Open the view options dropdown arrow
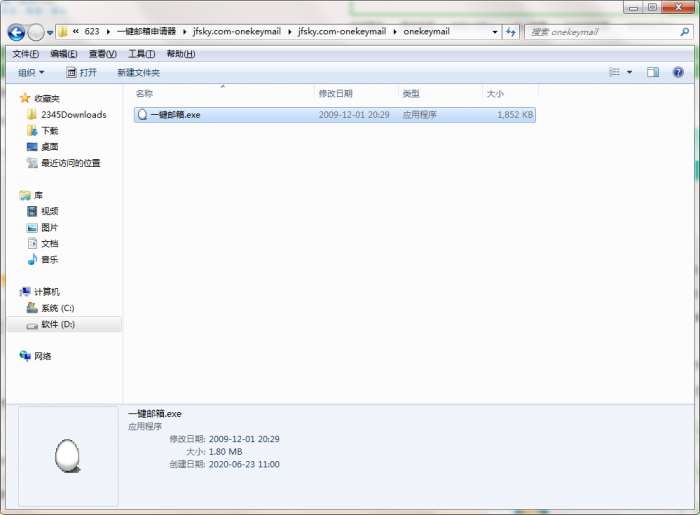This screenshot has width=700, height=515. click(x=629, y=72)
